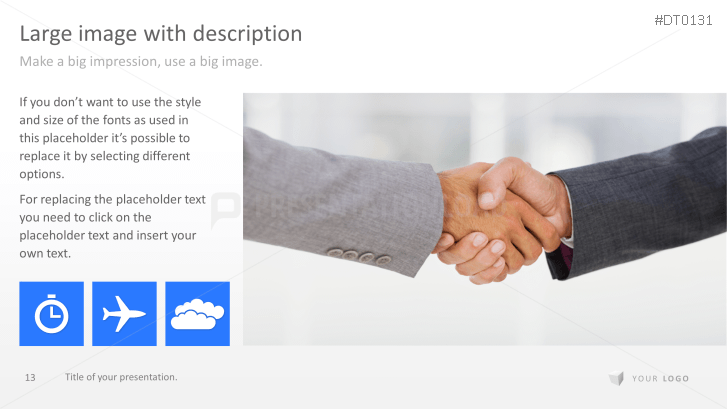Viewport: 727px width, 409px height.
Task: Click the subtitle 'Make a big impression'
Action: (x=141, y=61)
